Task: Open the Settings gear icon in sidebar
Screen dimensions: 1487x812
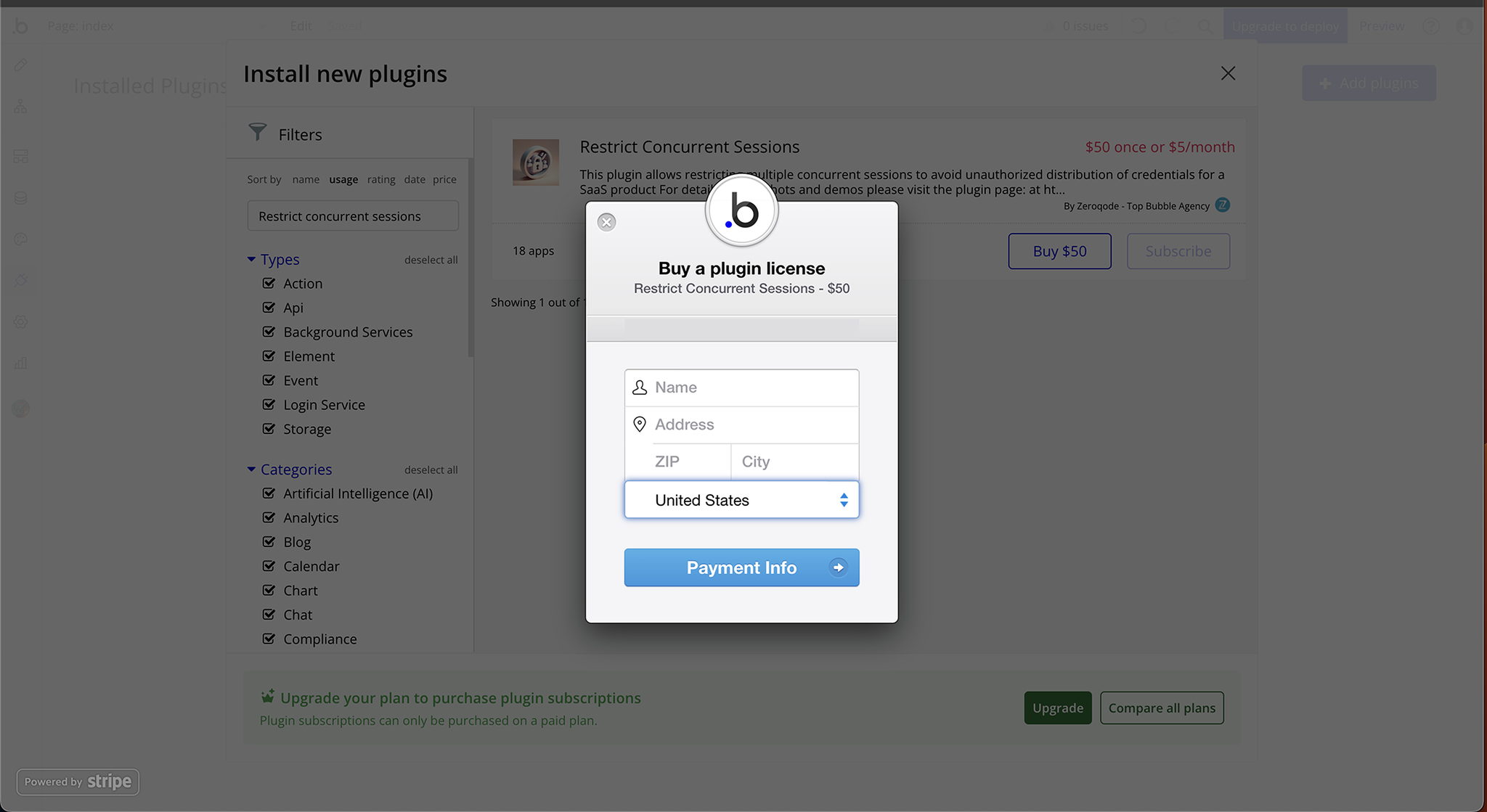Action: (21, 322)
